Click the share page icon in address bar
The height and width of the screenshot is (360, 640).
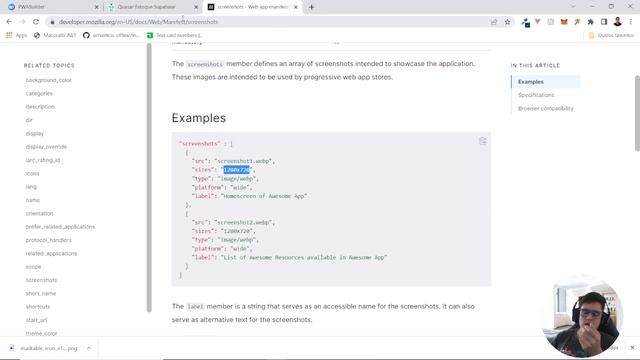(x=494, y=22)
